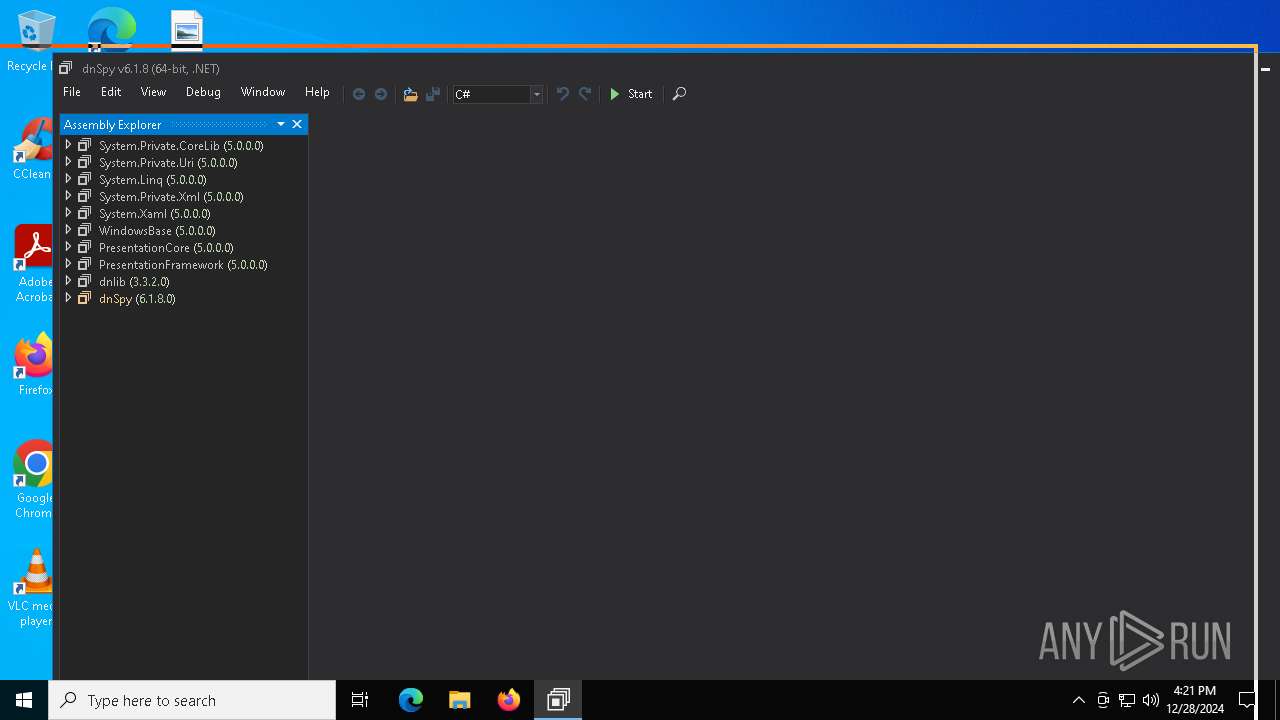Expand the dnSpy assembly node
The image size is (1280, 720).
[x=68, y=298]
